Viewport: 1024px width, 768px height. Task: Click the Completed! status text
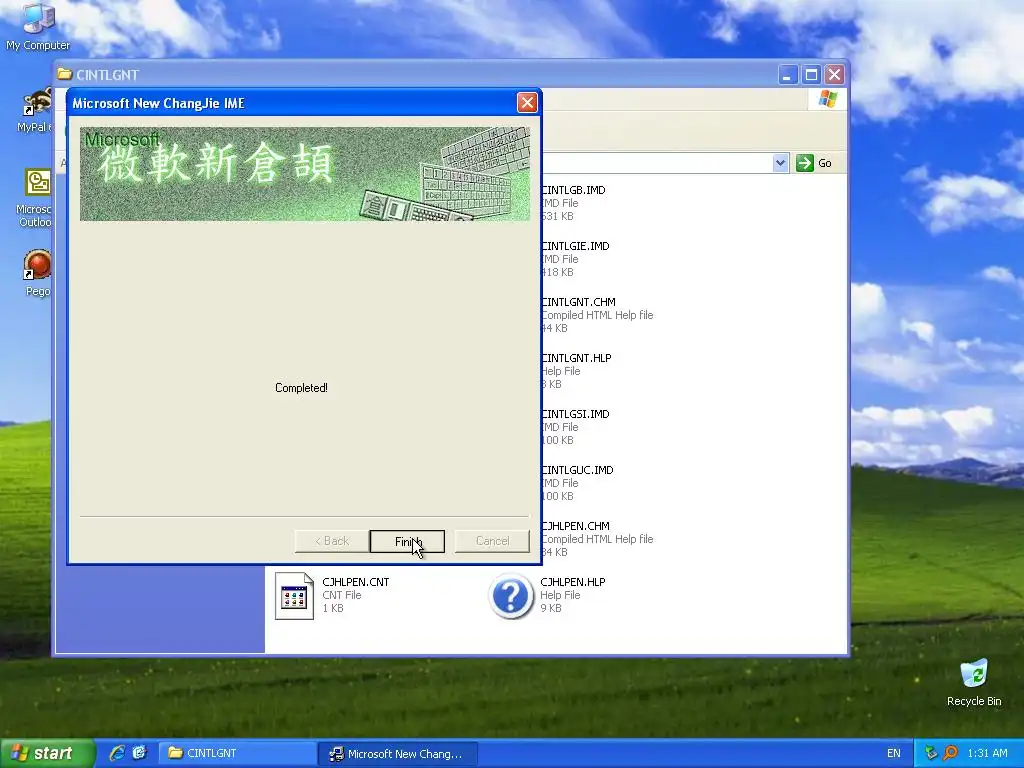click(x=301, y=388)
